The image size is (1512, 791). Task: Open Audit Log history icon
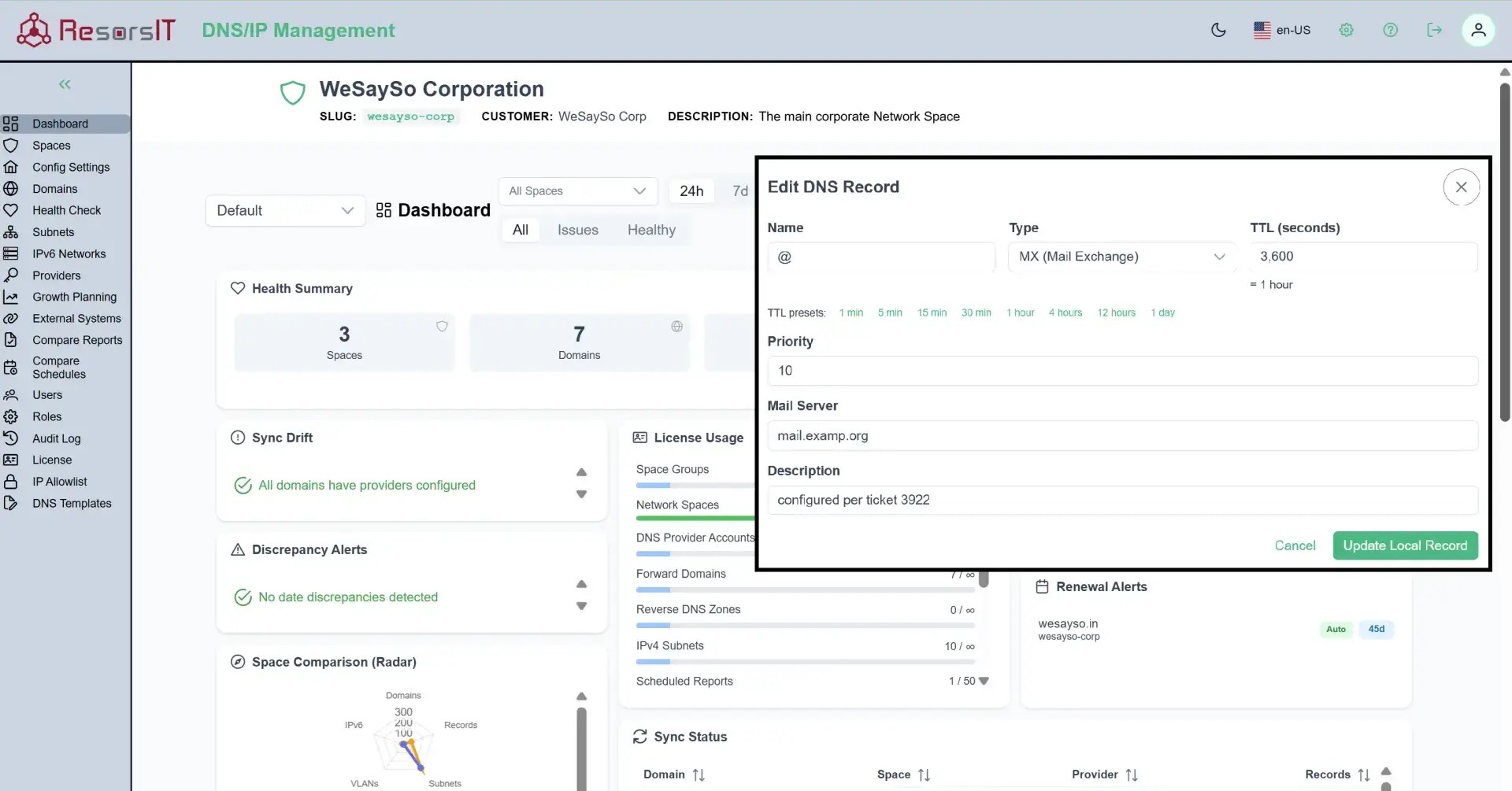[11, 438]
